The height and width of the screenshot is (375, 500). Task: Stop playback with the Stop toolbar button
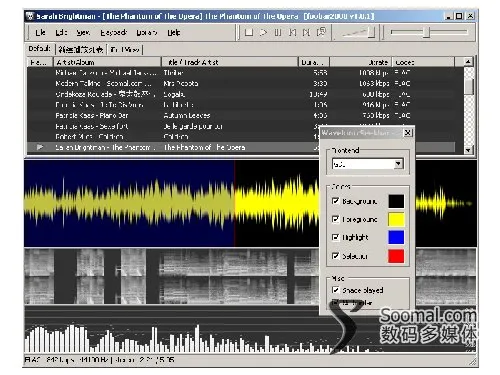249,32
